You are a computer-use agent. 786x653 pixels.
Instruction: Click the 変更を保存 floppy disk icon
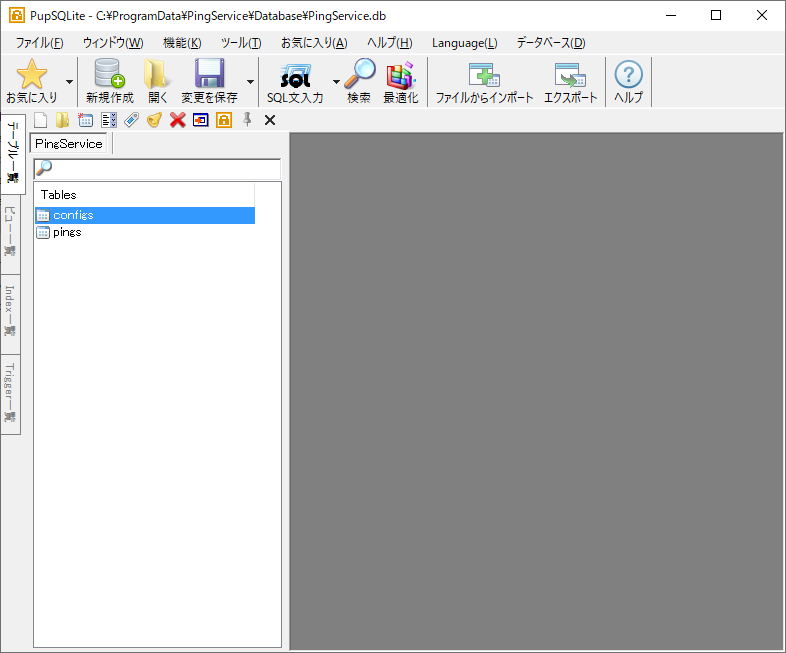pyautogui.click(x=209, y=75)
